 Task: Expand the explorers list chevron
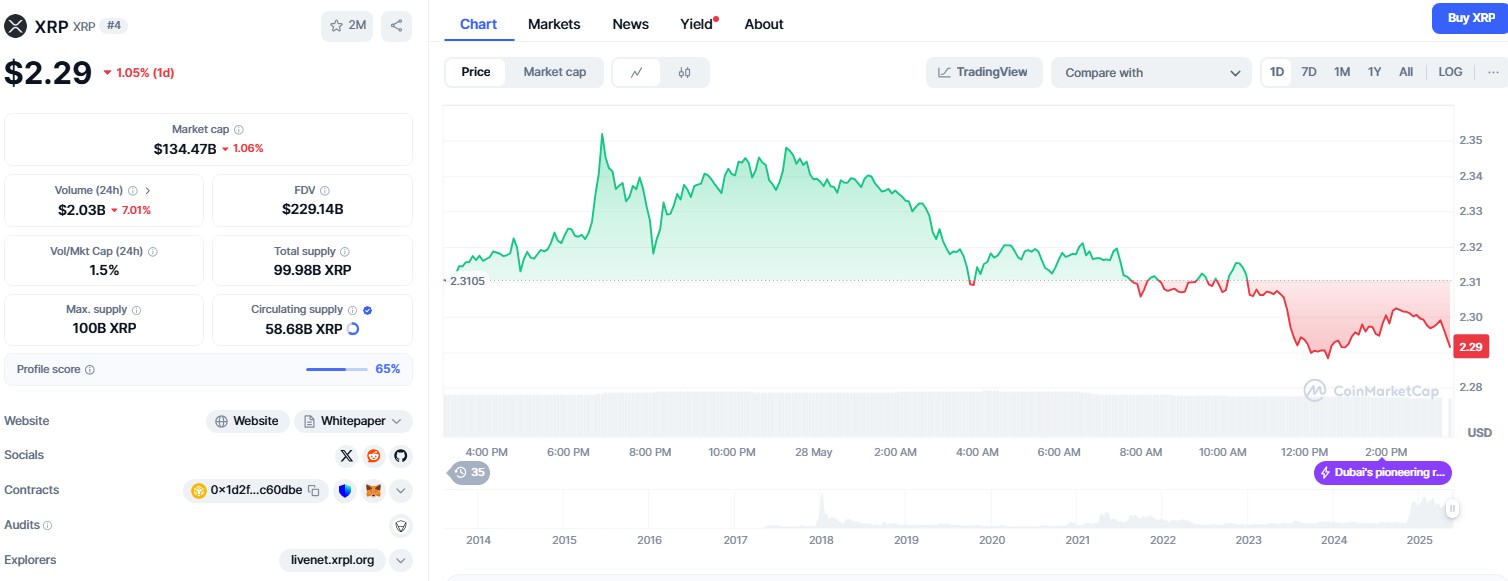click(400, 560)
